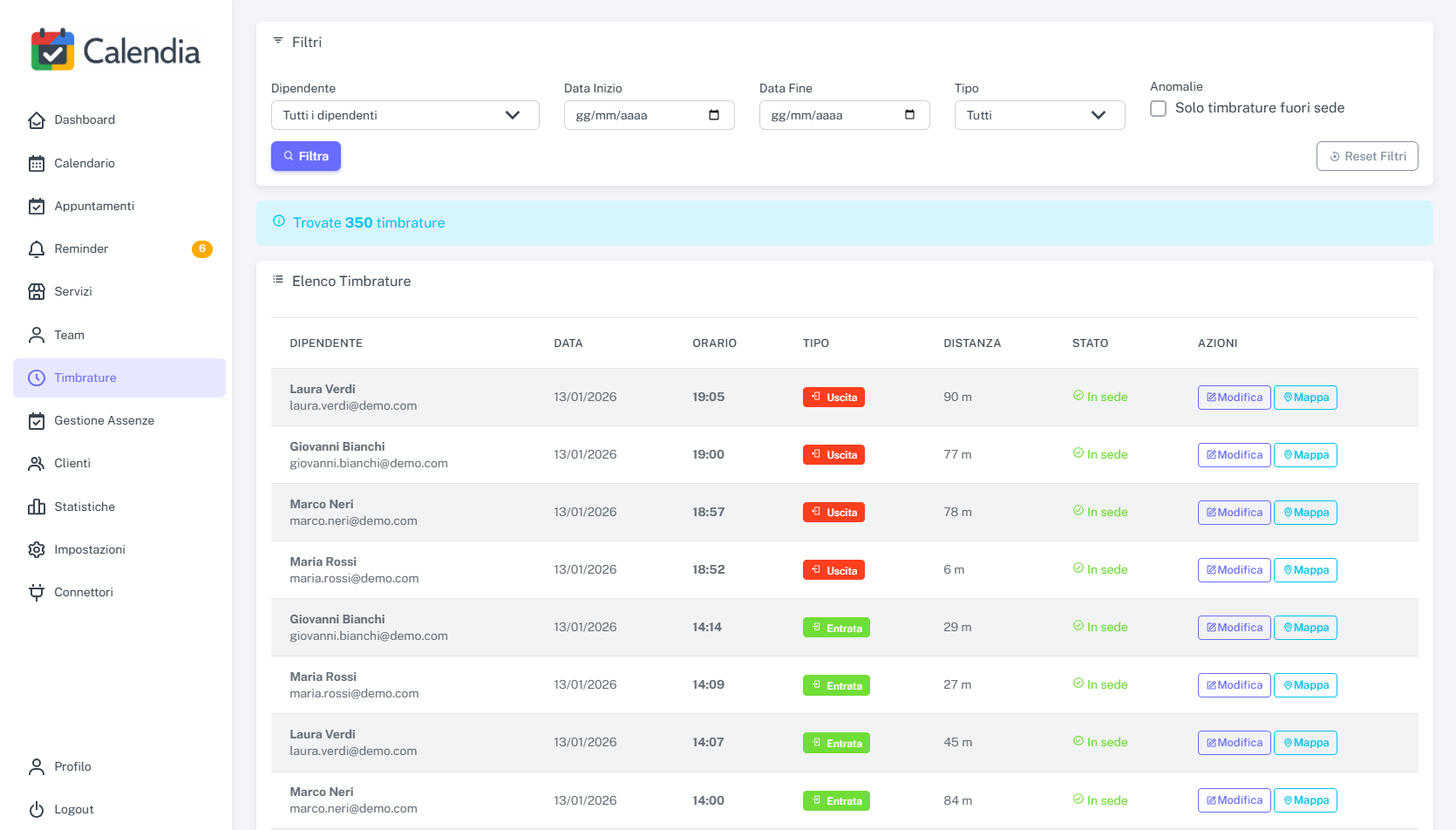Expand the Dipendente dropdown
Image resolution: width=1456 pixels, height=830 pixels.
point(405,115)
